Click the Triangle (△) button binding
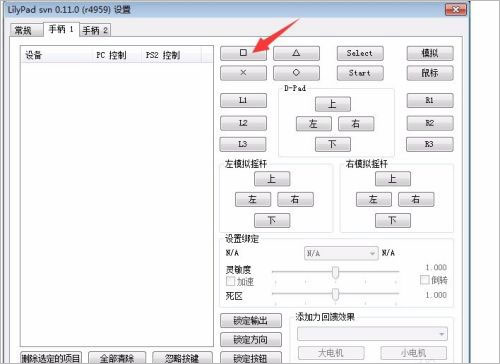Viewport: 500px width, 364px height. pos(296,53)
